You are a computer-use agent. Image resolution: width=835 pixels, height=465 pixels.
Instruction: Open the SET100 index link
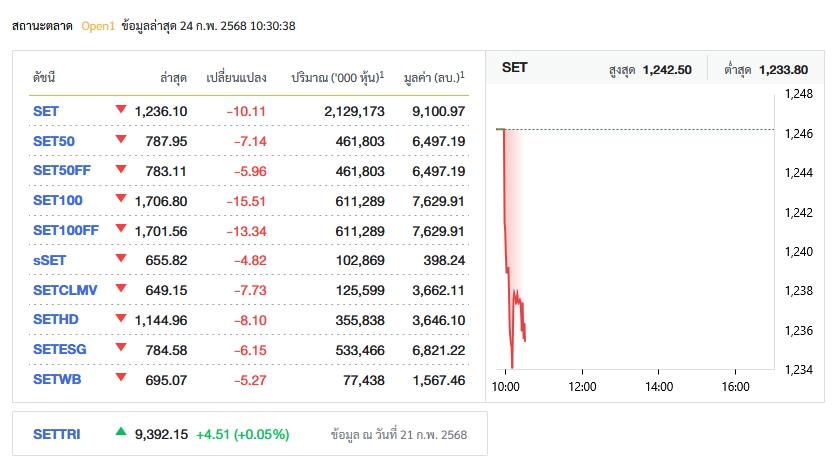pyautogui.click(x=58, y=201)
